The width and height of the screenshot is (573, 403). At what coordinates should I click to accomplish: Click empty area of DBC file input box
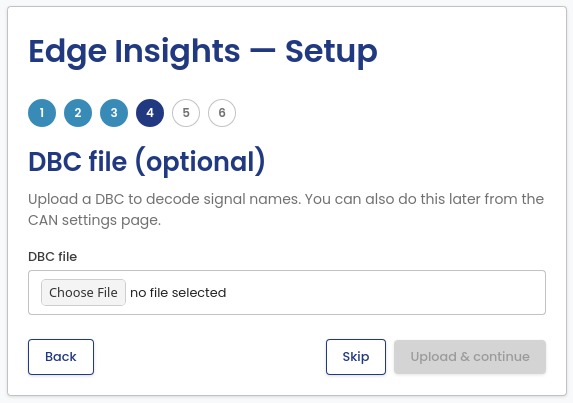tap(384, 292)
